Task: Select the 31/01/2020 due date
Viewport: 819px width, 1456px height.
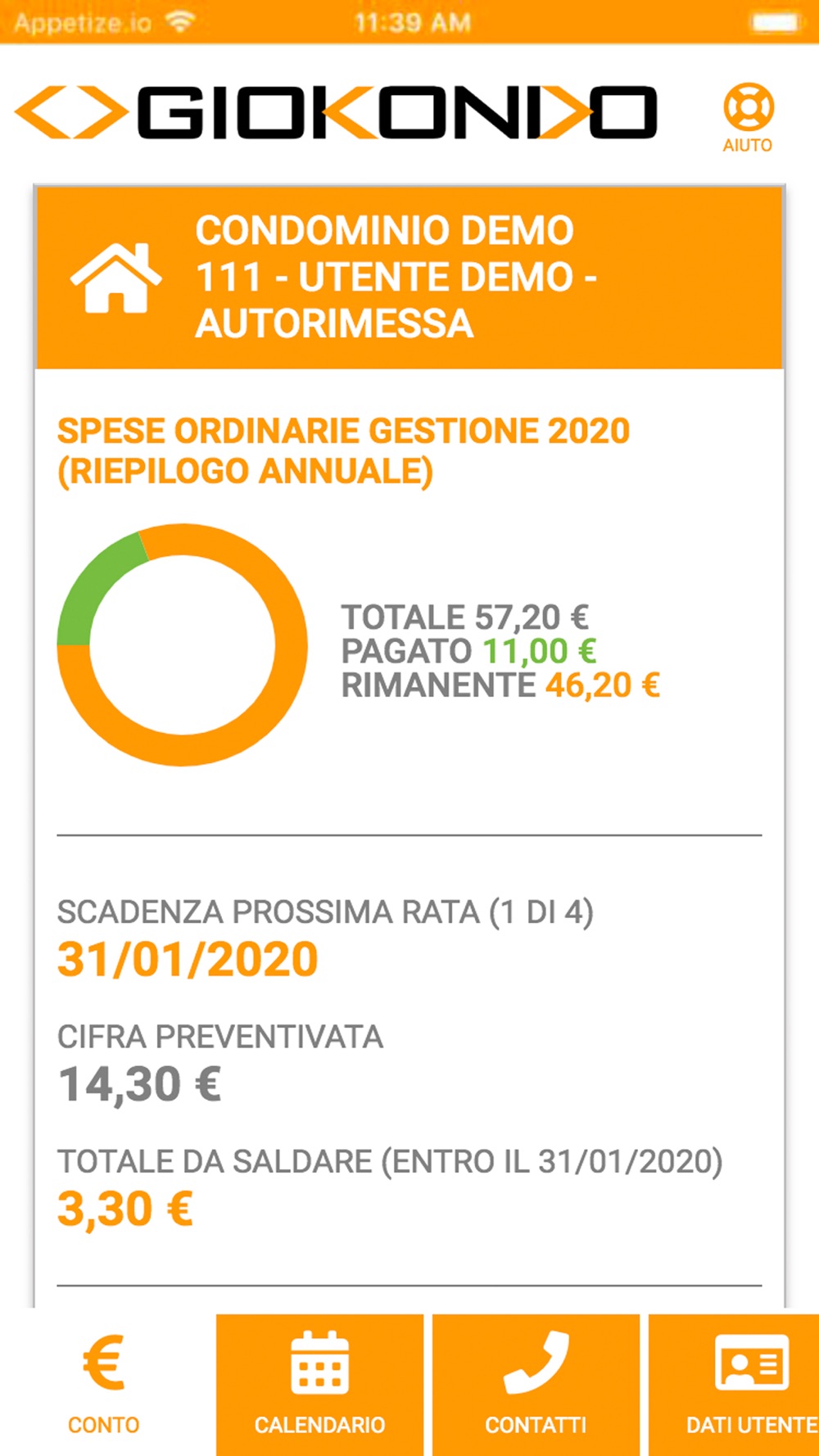Action: (x=188, y=959)
